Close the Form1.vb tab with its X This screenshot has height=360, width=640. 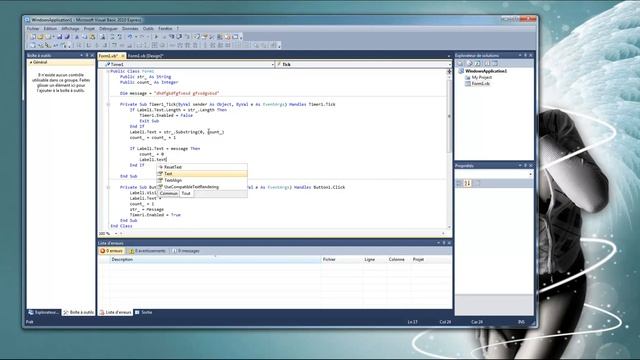(123, 56)
